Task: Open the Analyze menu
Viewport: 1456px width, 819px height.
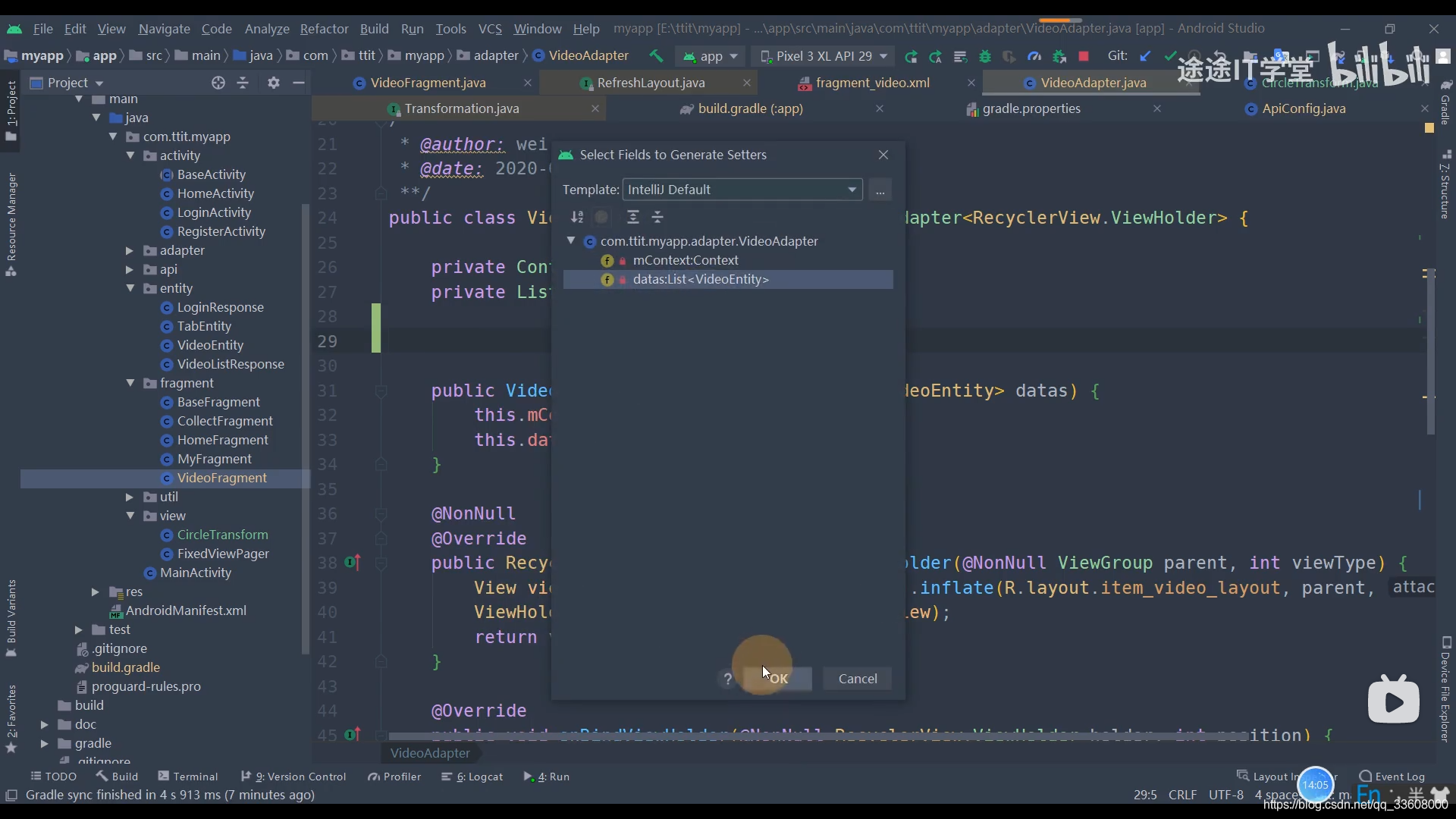Action: click(267, 29)
